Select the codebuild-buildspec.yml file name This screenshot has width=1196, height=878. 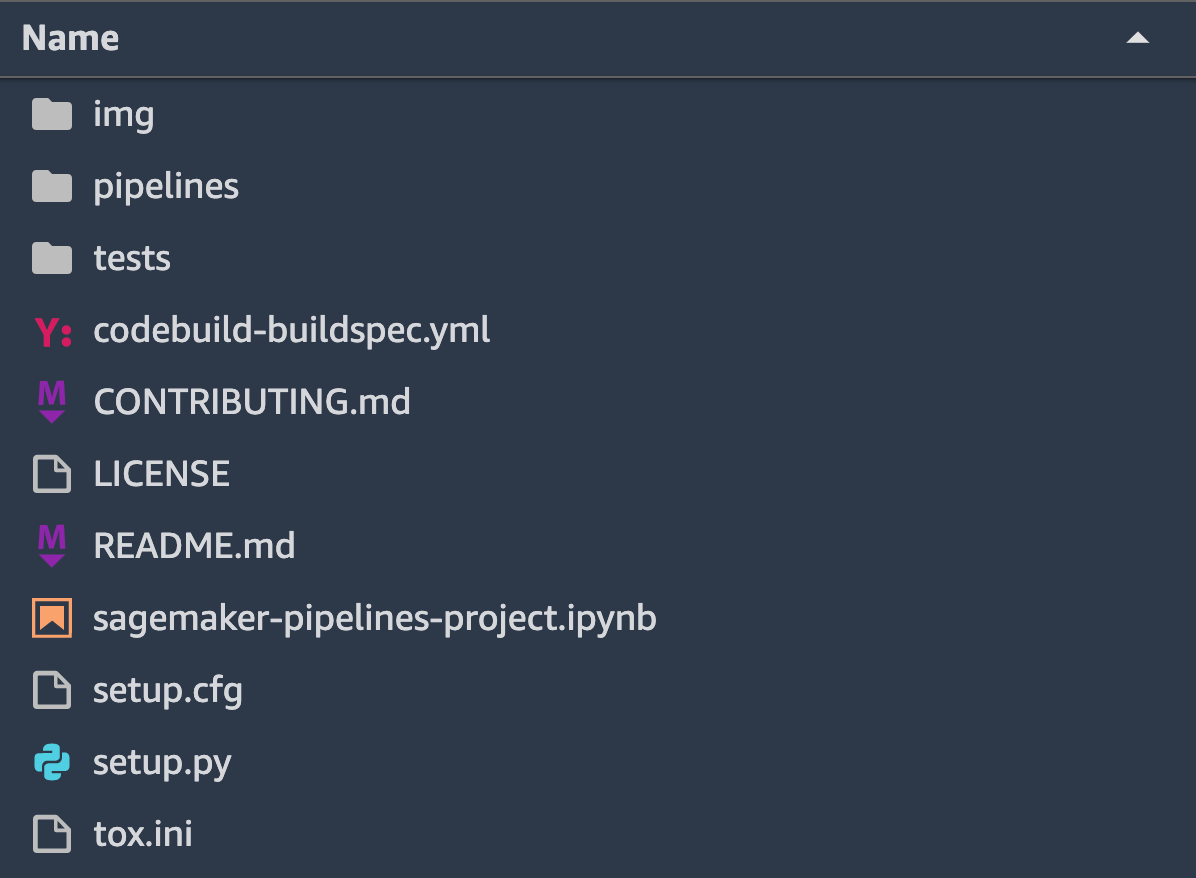point(292,330)
